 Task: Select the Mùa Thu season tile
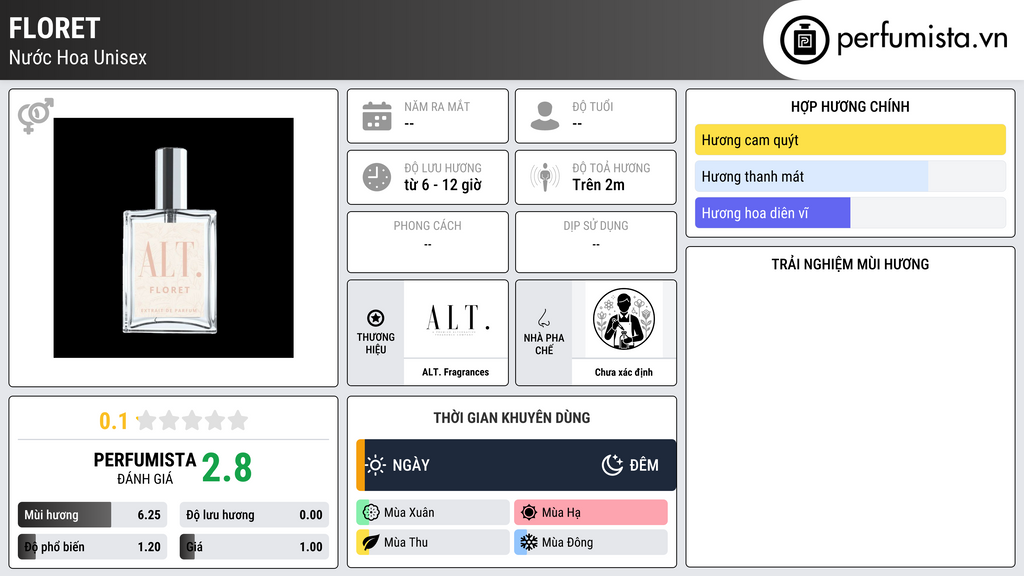point(433,542)
